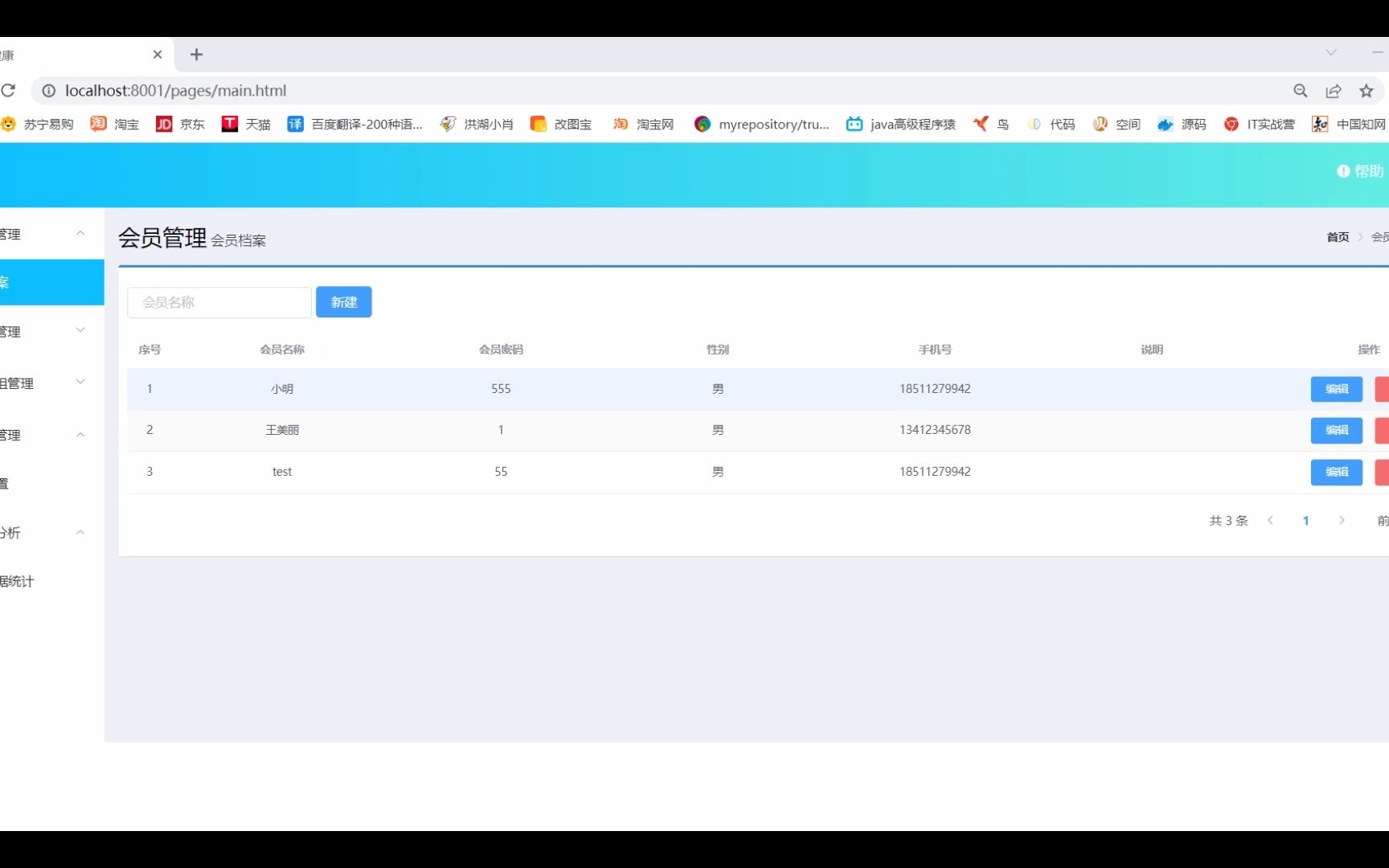Image resolution: width=1389 pixels, height=868 pixels.
Task: Open the 统计 sidebar item
Action: (x=51, y=581)
